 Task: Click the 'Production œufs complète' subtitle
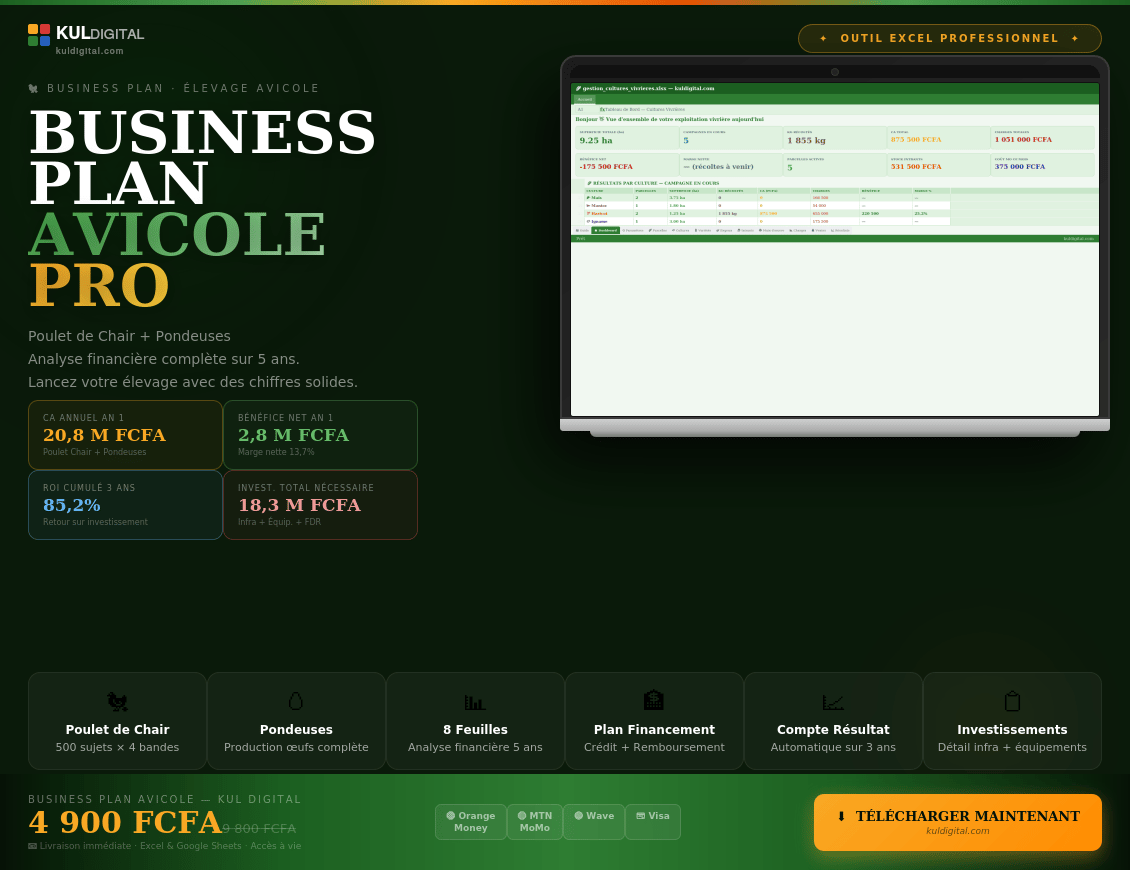(x=296, y=747)
